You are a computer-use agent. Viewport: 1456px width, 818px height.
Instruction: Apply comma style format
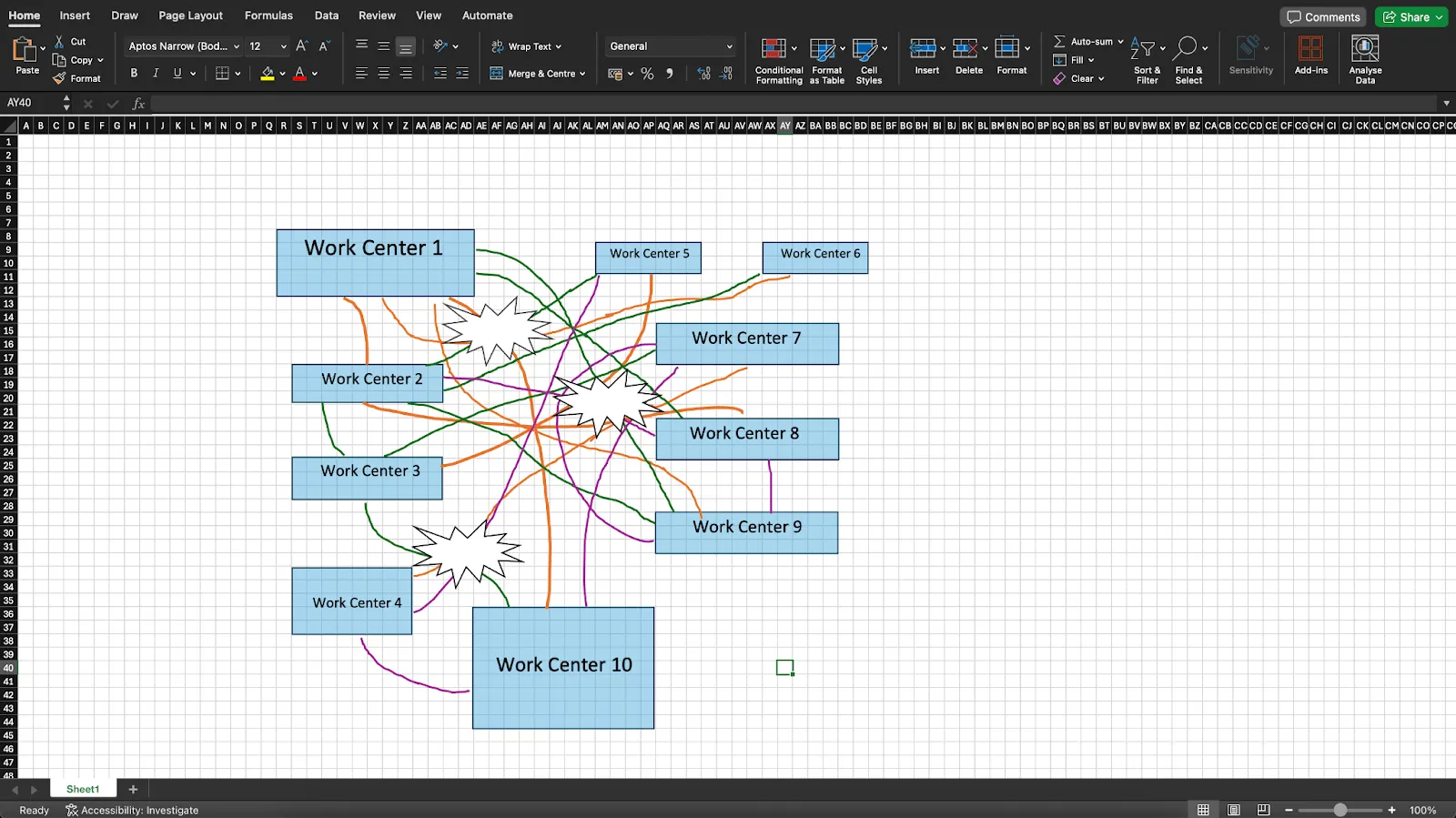coord(670,74)
